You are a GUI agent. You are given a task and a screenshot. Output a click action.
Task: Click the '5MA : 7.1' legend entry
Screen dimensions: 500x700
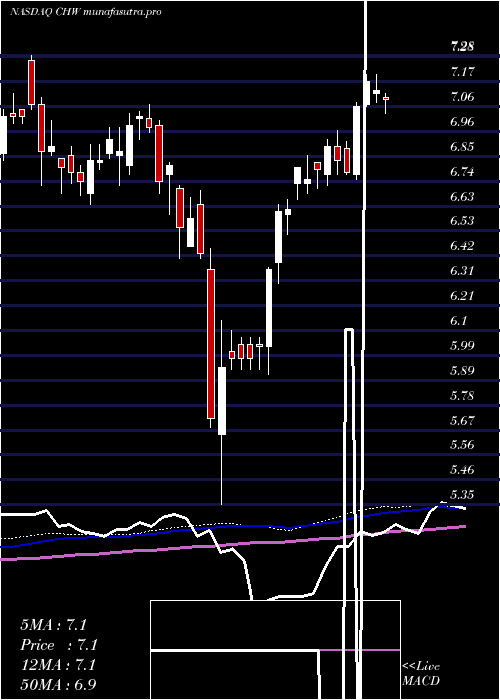[53, 625]
